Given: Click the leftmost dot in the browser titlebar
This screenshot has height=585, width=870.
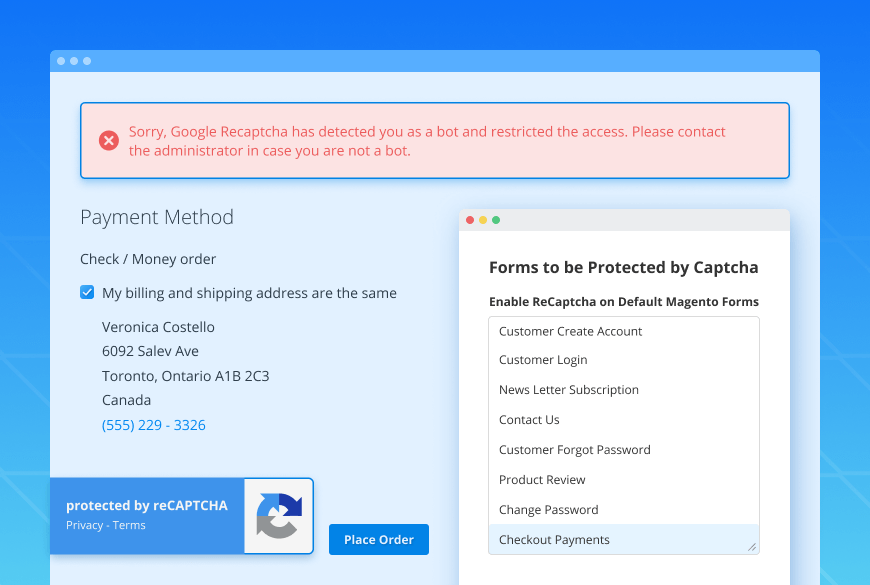Looking at the screenshot, I should click(61, 60).
